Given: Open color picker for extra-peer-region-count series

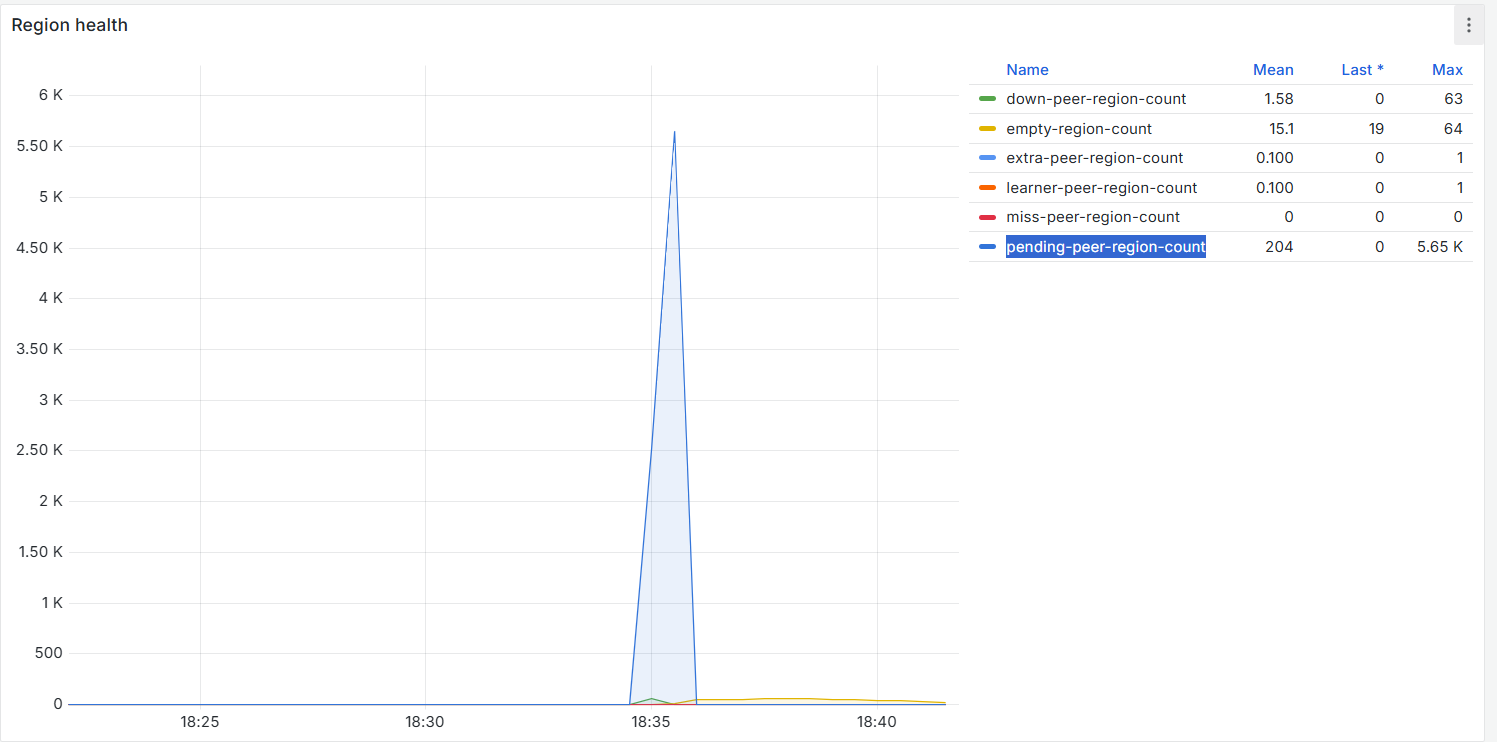Looking at the screenshot, I should point(987,158).
